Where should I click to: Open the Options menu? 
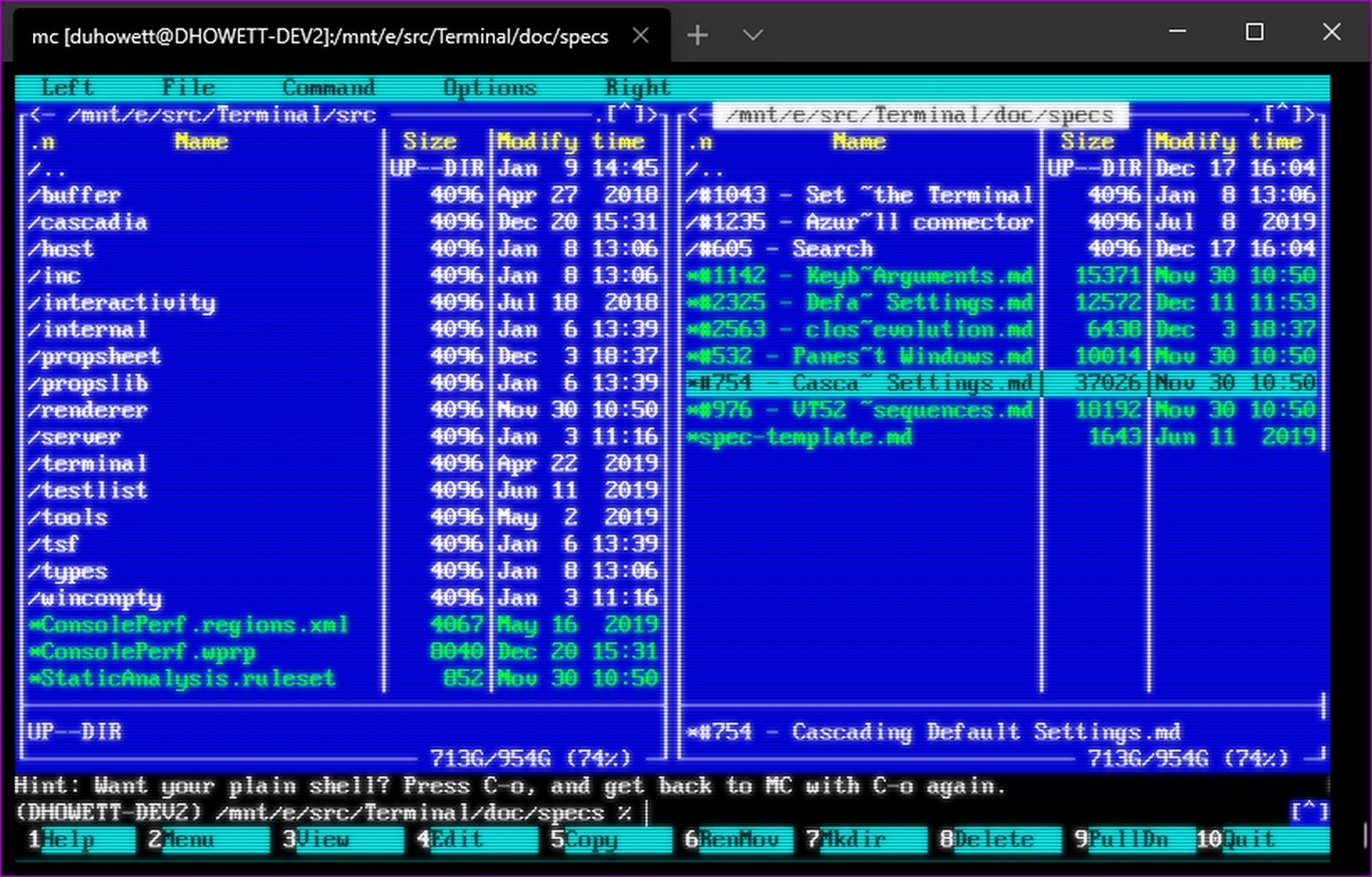489,86
